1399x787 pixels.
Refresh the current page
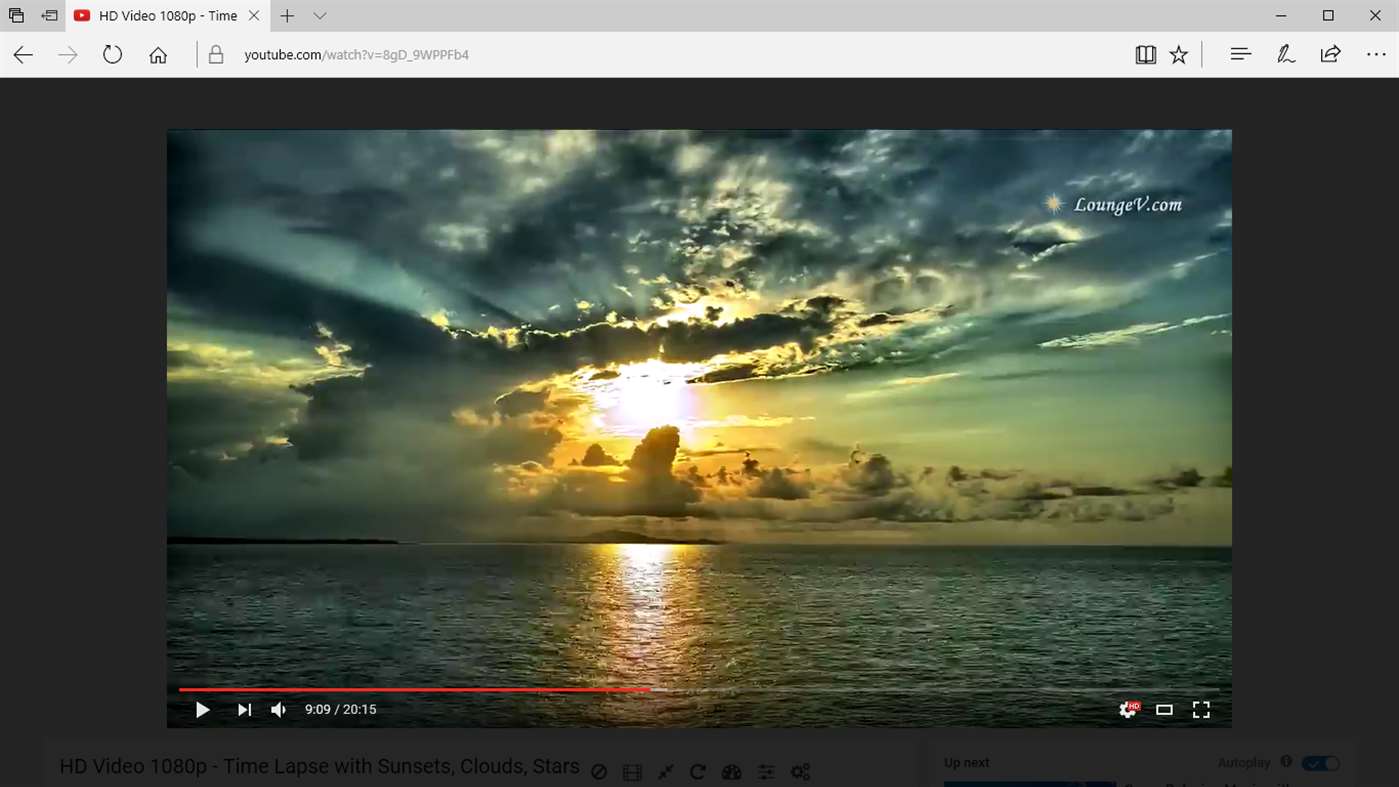112,55
